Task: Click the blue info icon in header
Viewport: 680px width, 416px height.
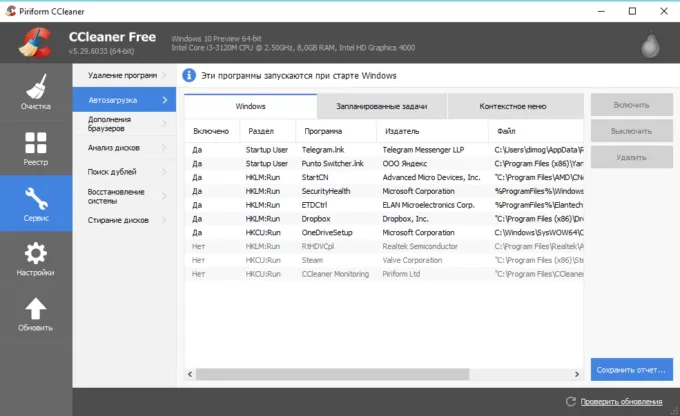Action: tap(190, 75)
